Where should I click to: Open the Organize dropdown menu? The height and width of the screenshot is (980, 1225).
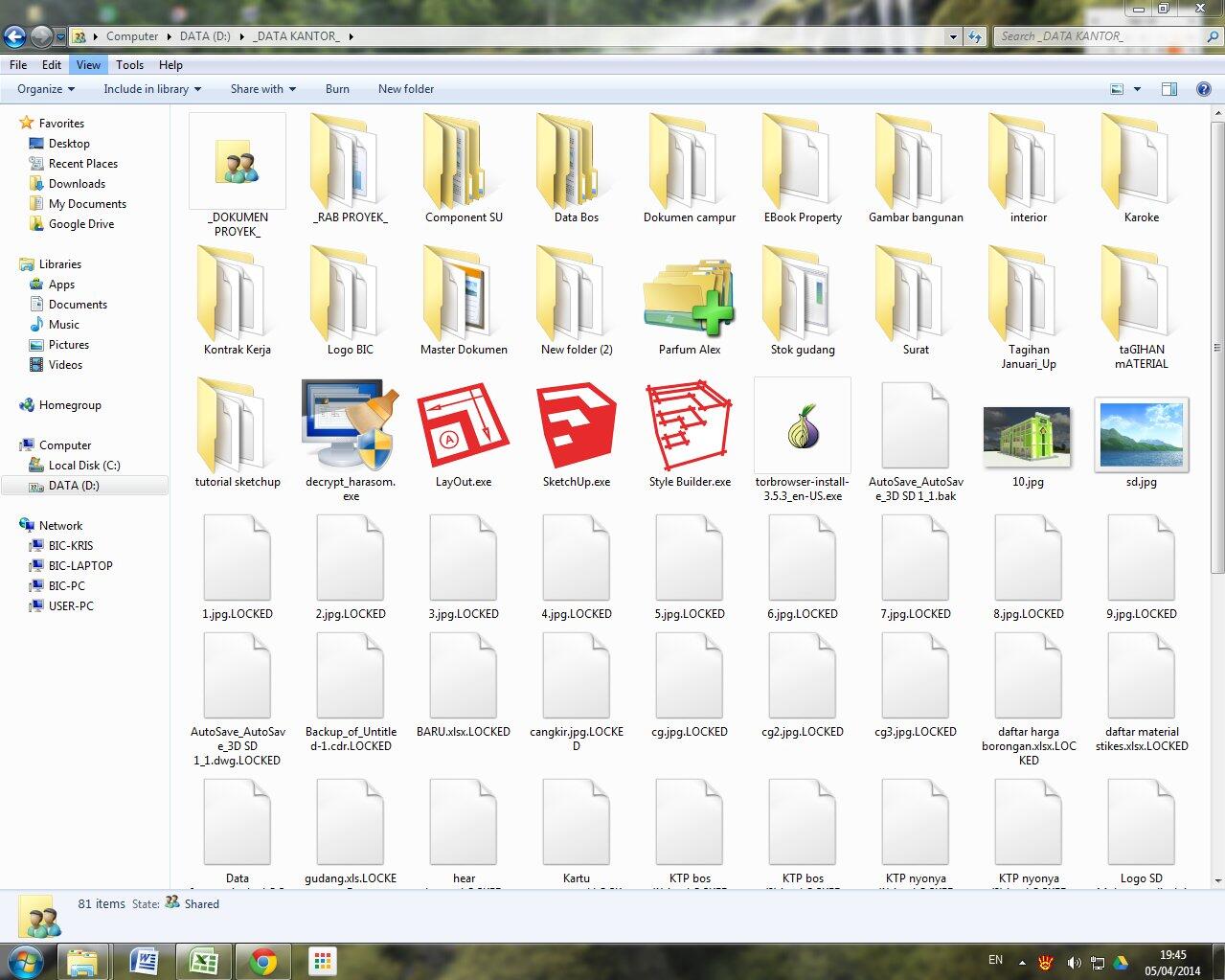click(46, 89)
